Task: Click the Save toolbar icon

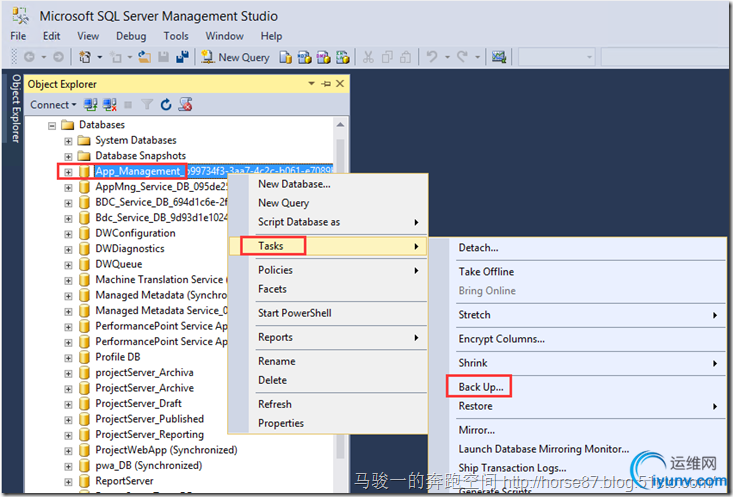Action: pyautogui.click(x=163, y=57)
